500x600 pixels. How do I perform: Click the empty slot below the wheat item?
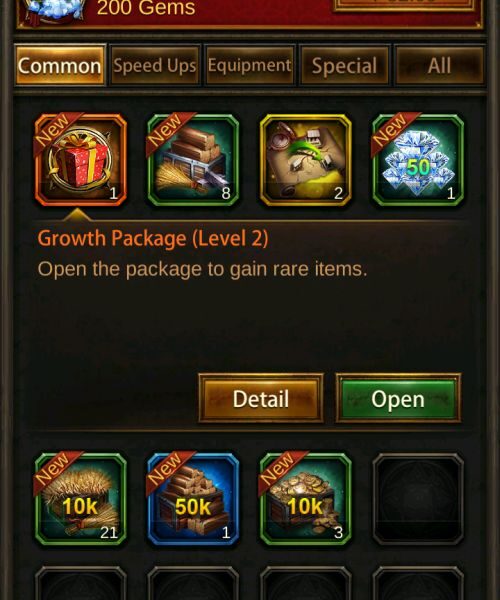pyautogui.click(x=81, y=583)
